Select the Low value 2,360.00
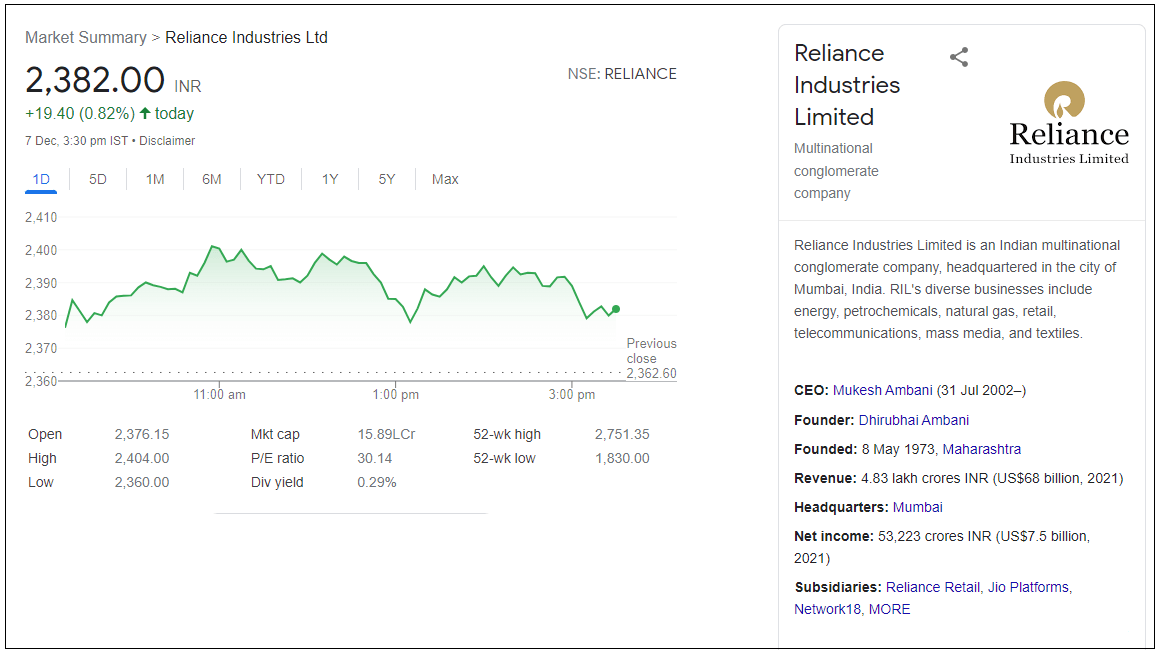Viewport: 1158px width, 652px height. (x=142, y=482)
